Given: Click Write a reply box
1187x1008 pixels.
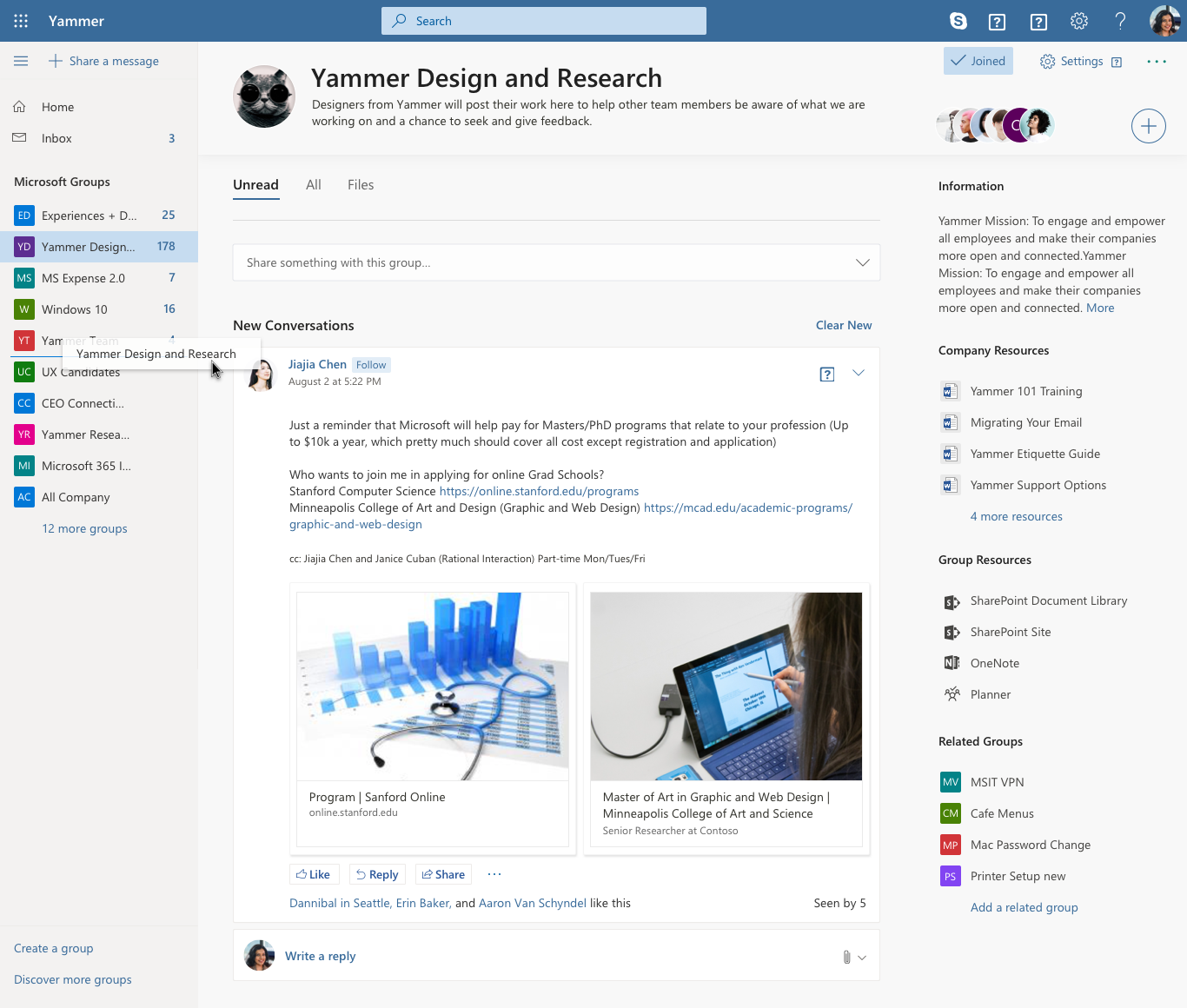Looking at the screenshot, I should click(x=556, y=956).
